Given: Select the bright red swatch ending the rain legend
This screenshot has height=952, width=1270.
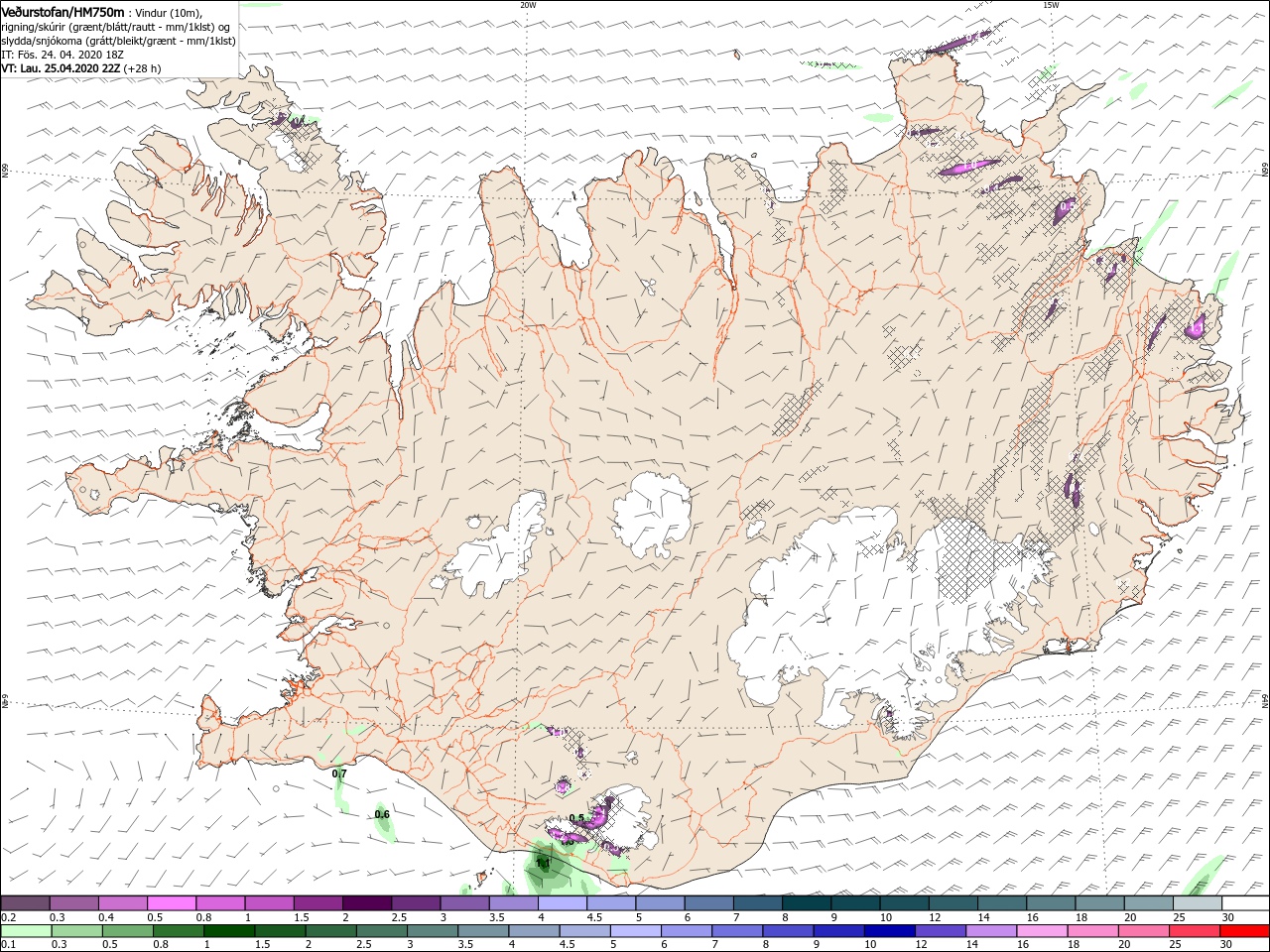Looking at the screenshot, I should click(1244, 931).
